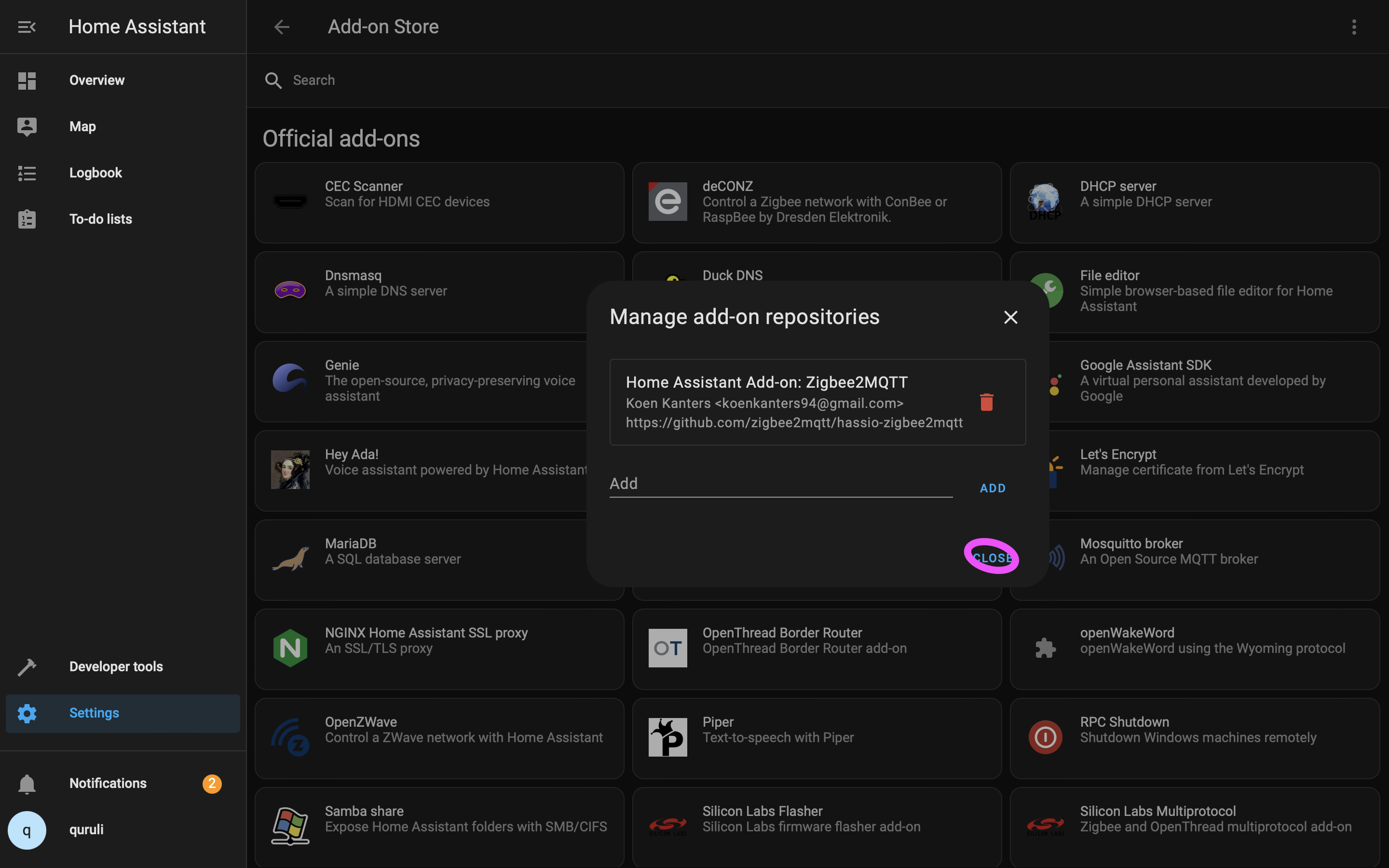Click the Settings gear icon

[x=27, y=713]
